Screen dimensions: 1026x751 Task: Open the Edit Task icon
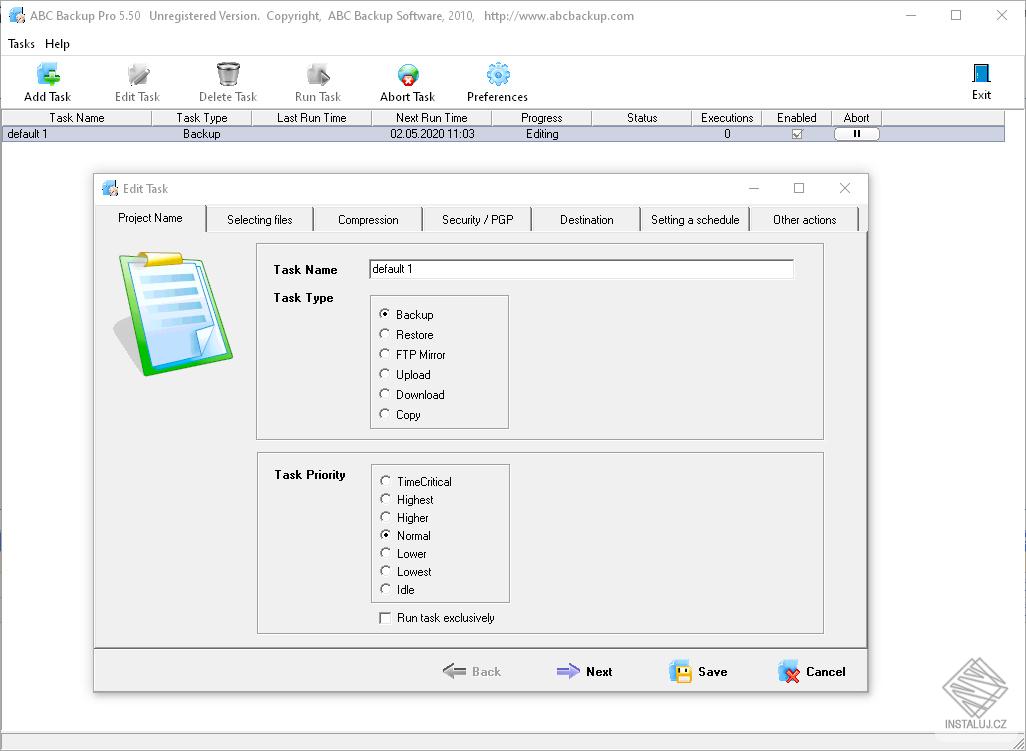click(137, 73)
